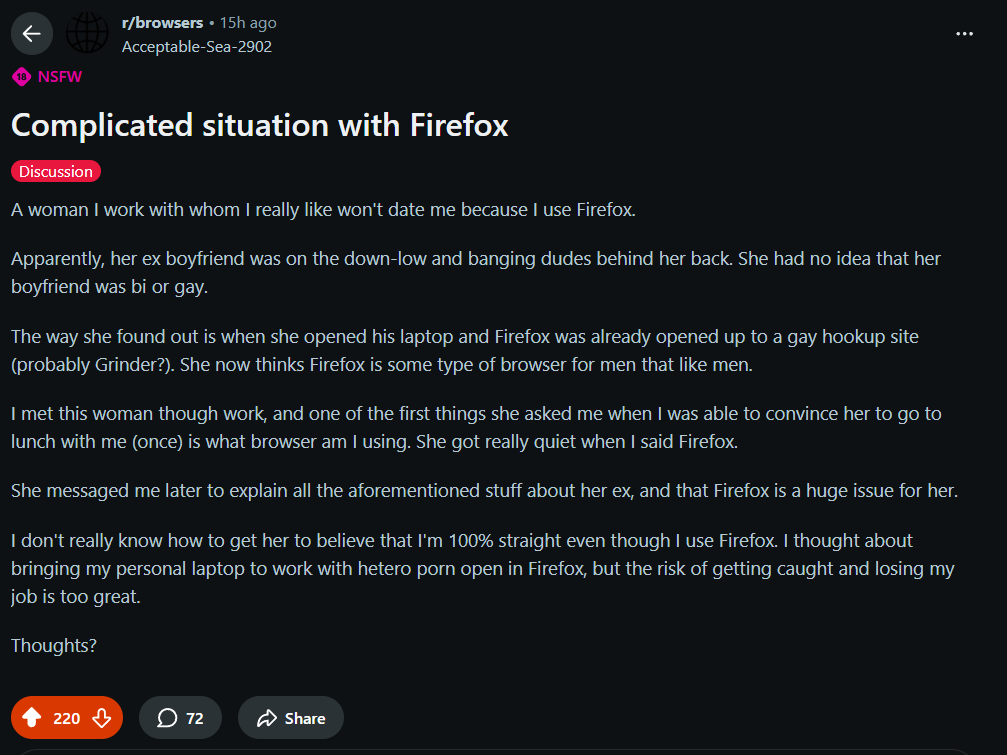Click the Share arrow icon
This screenshot has height=755, width=1007.
point(267,718)
